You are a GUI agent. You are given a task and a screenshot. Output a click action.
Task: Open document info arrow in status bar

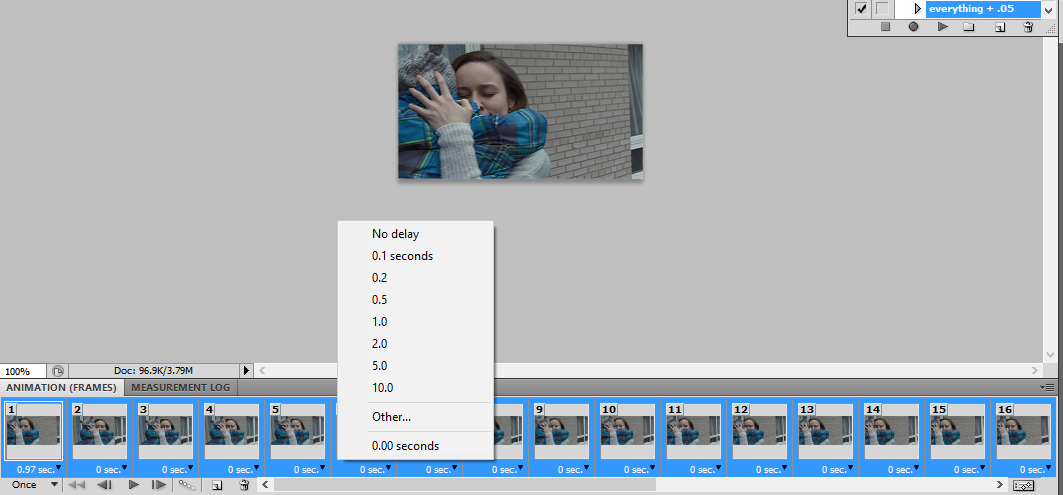(247, 371)
